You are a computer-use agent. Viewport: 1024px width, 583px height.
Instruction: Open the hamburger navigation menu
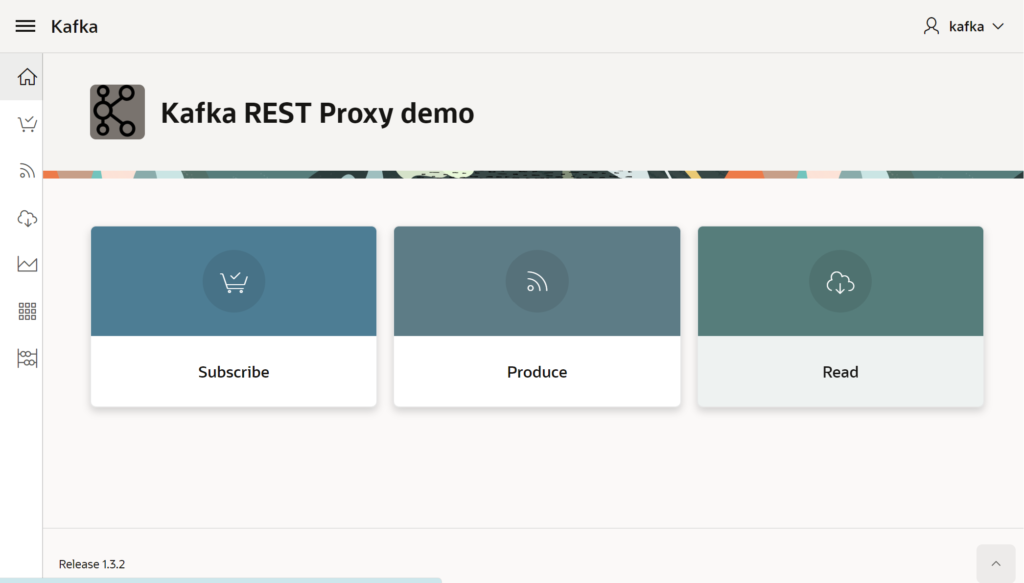tap(25, 26)
